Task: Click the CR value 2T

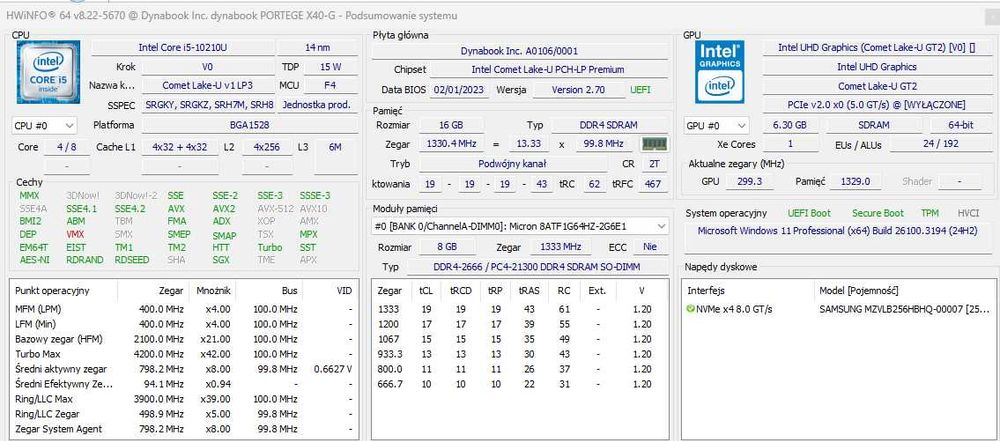Action: coord(654,163)
